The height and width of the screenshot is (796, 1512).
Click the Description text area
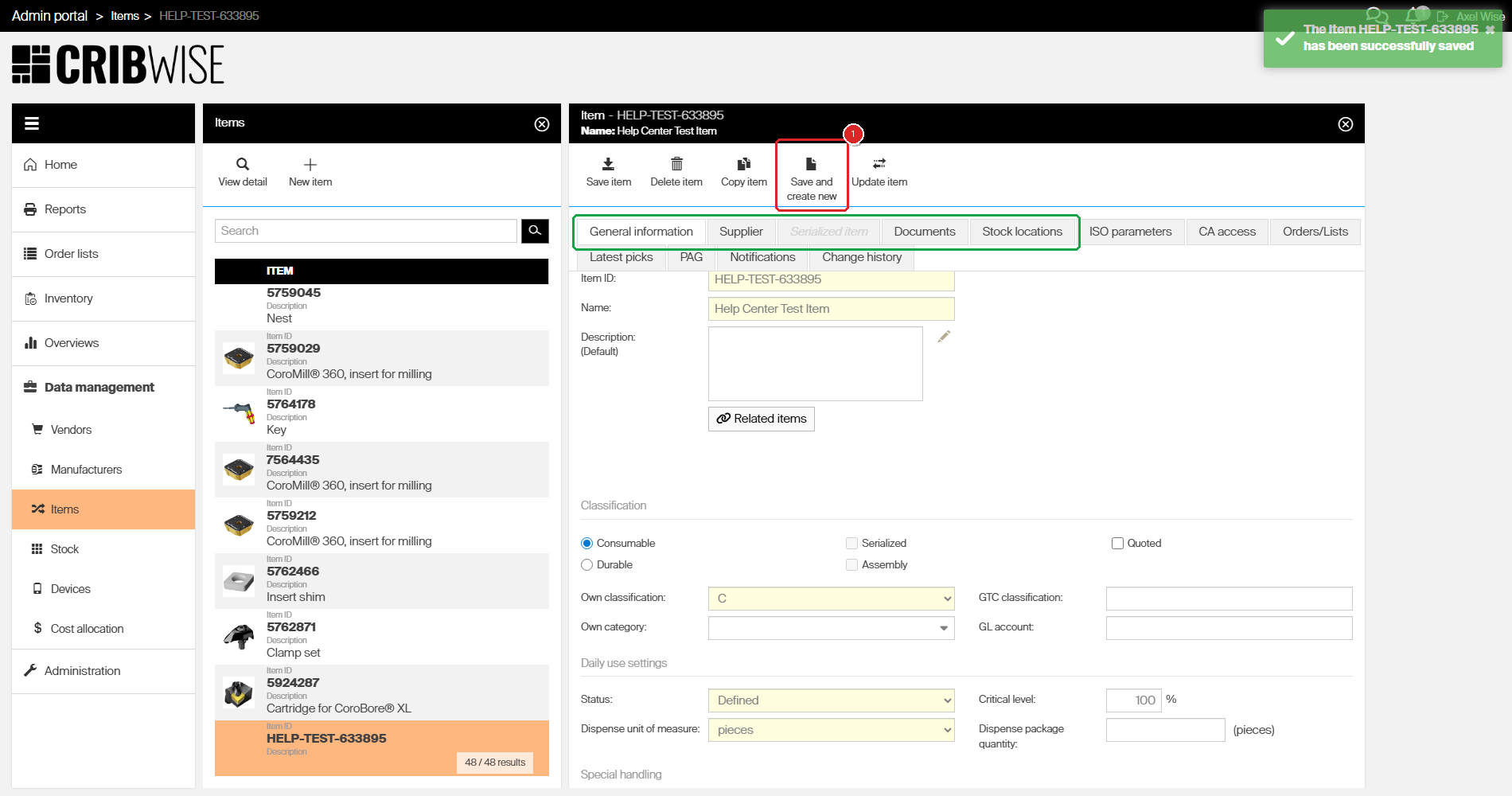[x=816, y=364]
